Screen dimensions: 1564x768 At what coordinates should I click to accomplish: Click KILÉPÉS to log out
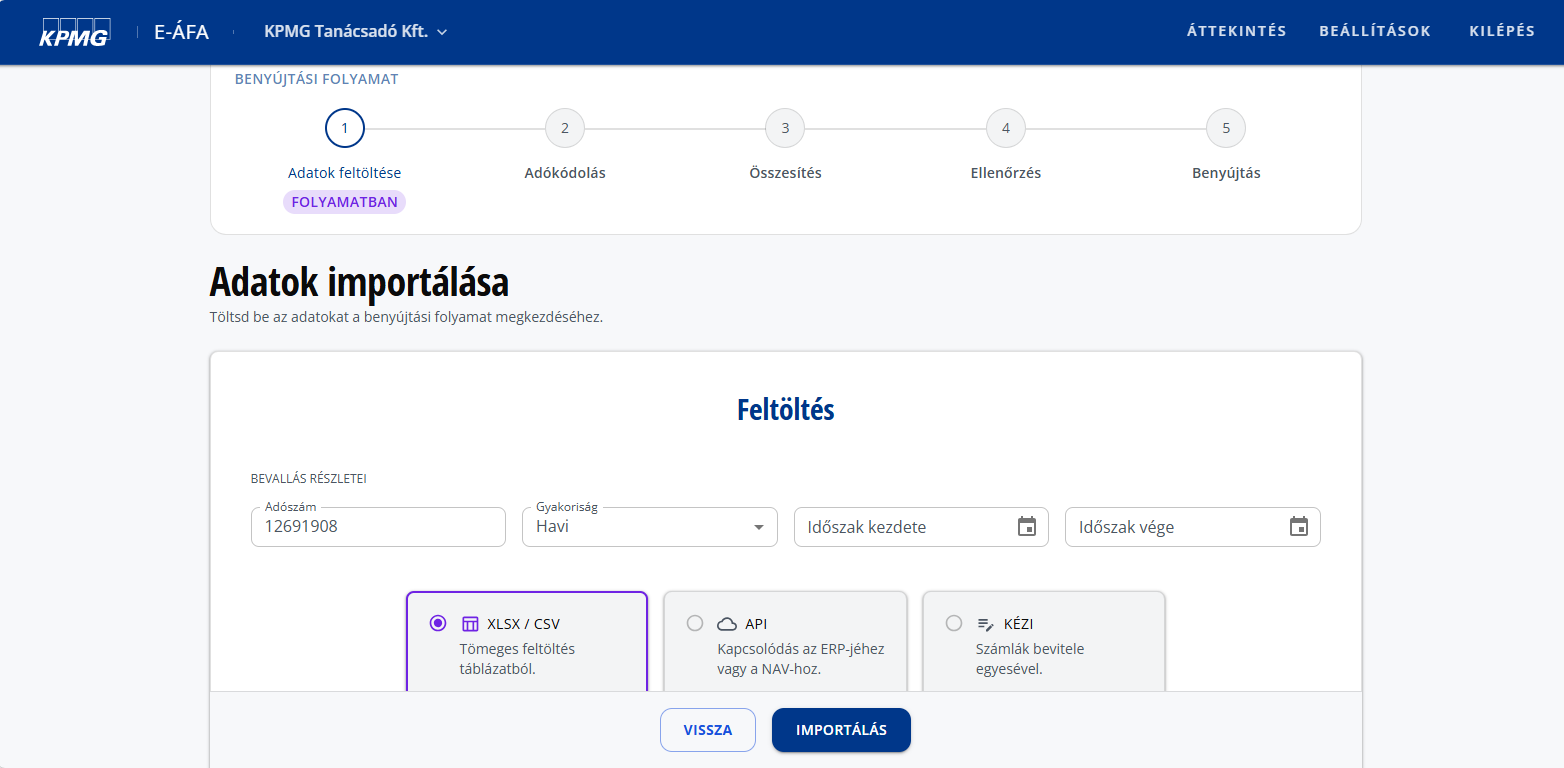pos(1502,31)
